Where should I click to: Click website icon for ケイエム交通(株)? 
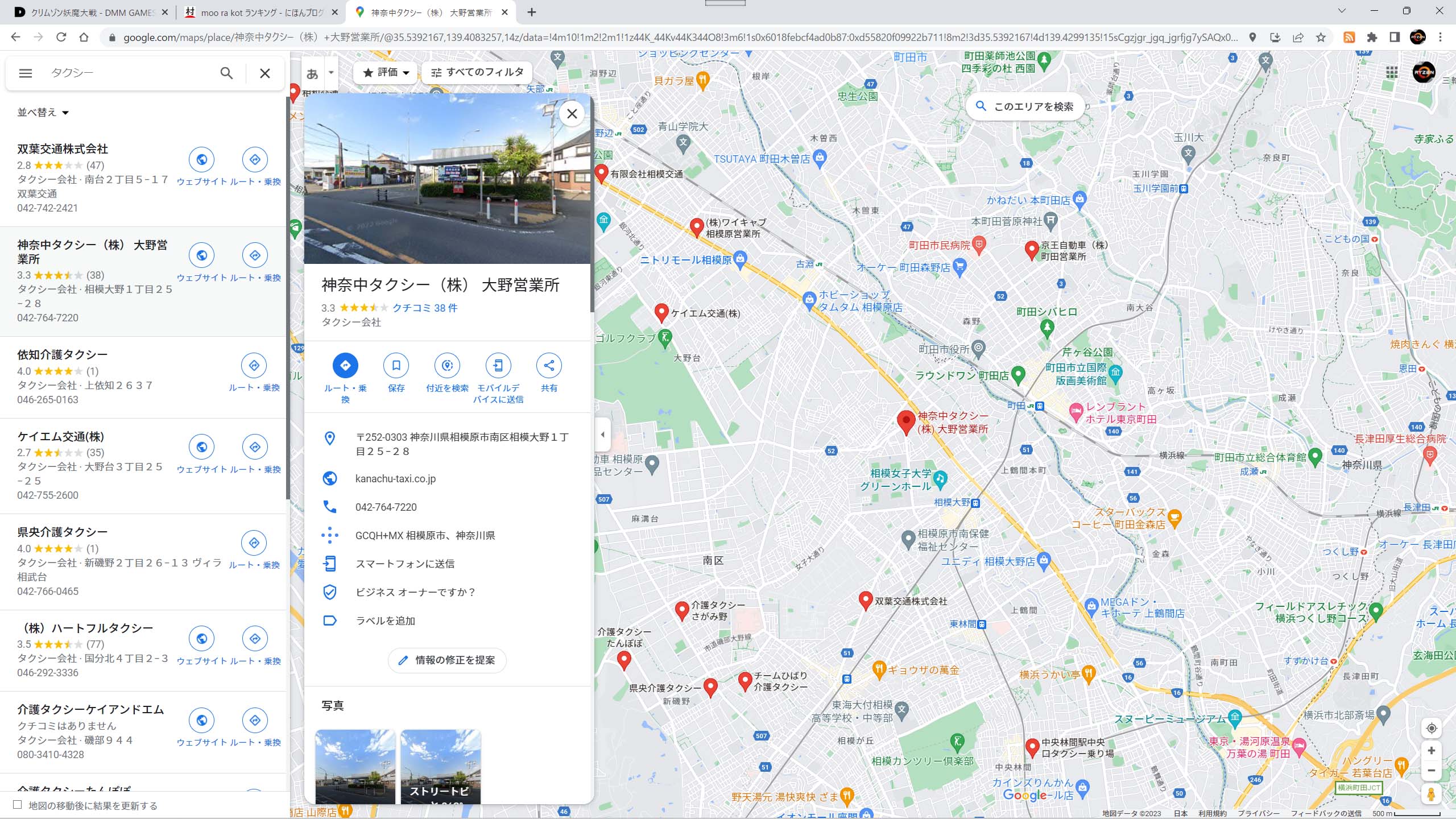pos(201,447)
